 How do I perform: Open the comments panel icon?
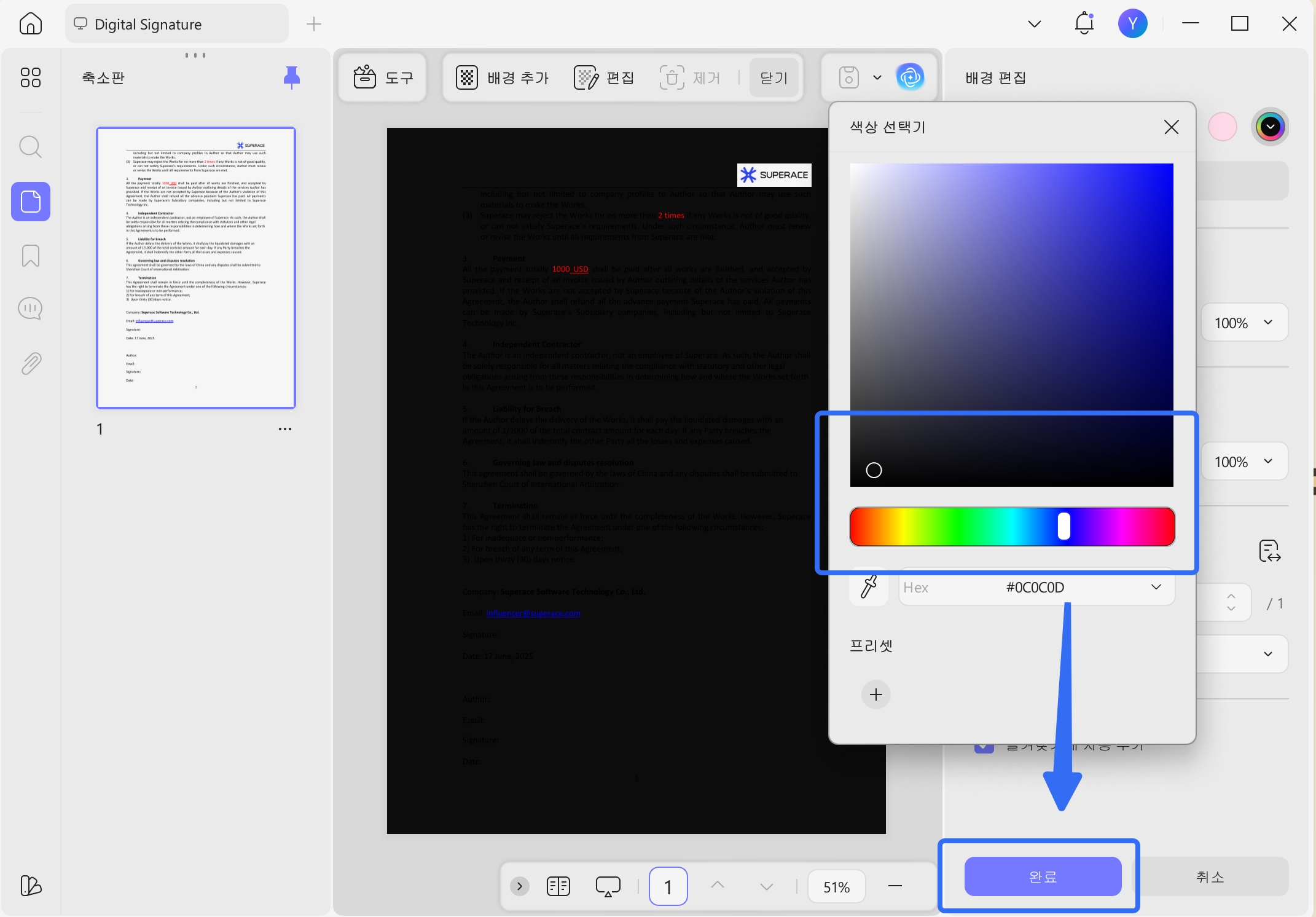(x=30, y=309)
